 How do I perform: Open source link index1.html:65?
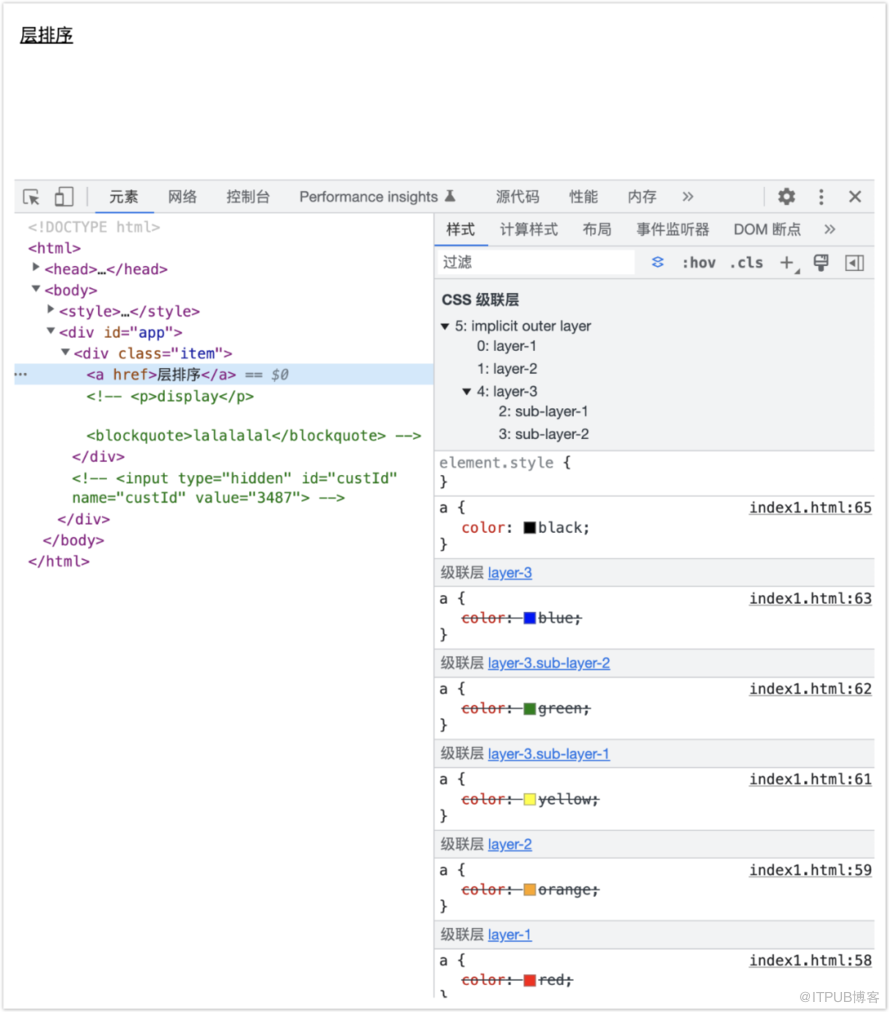(x=810, y=508)
